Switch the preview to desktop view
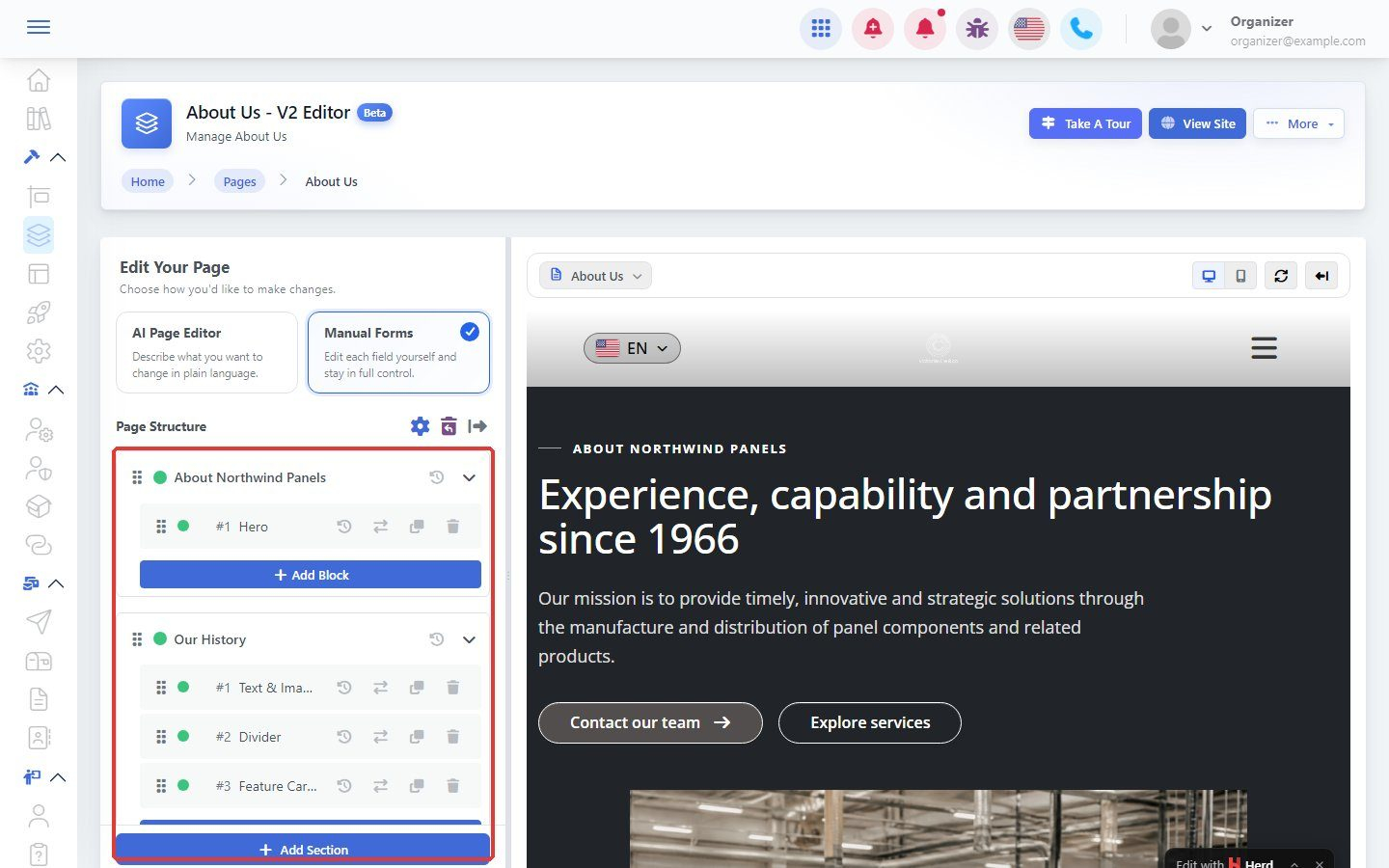 1209,276
